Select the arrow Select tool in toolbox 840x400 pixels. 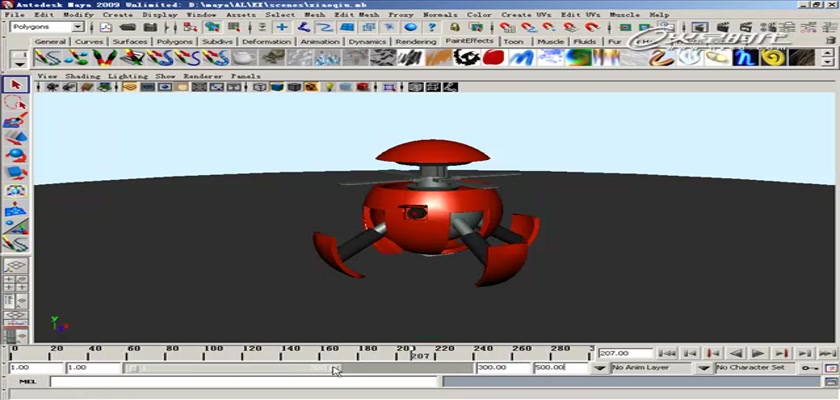coord(15,85)
